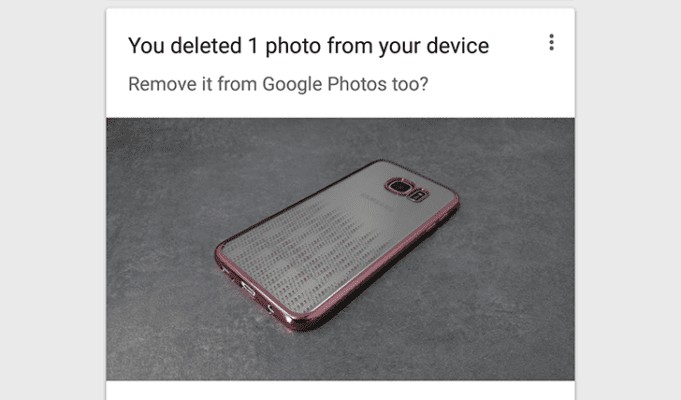Image resolution: width=681 pixels, height=400 pixels.
Task: Click the white card strip below the photo
Action: [x=340, y=390]
